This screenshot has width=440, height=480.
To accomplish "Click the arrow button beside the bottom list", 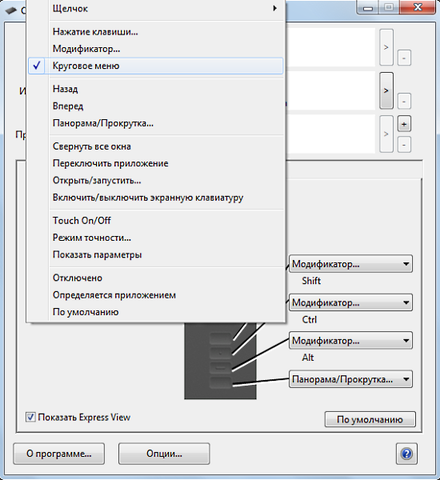I will 386,134.
